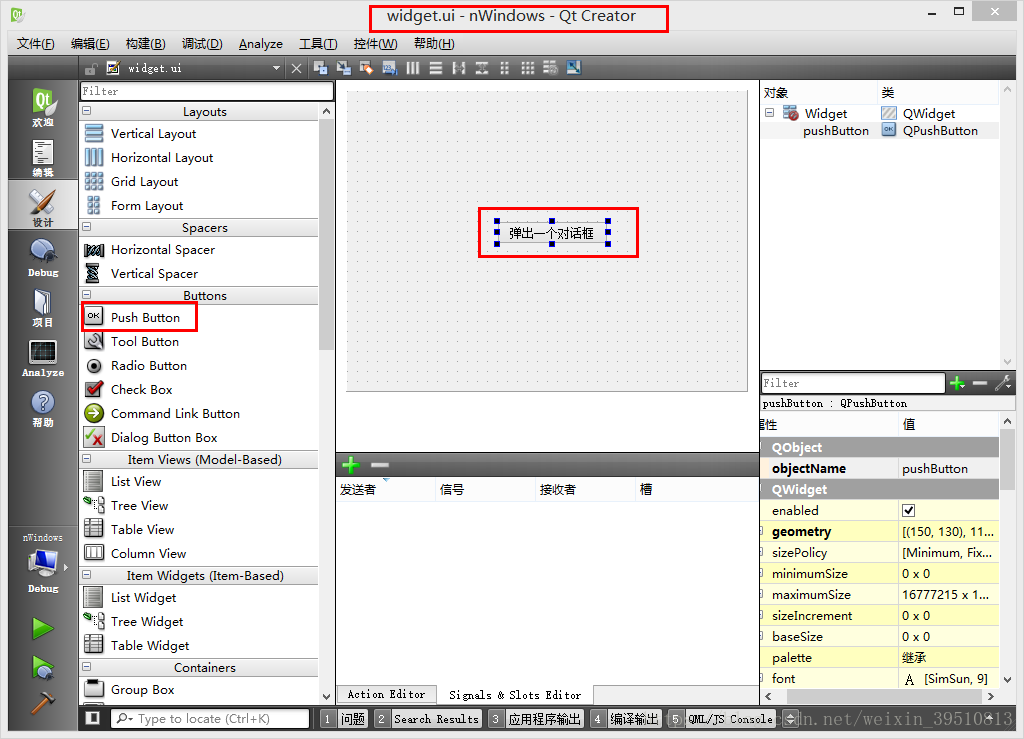
Task: Select the Check Box widget item
Action: [141, 390]
